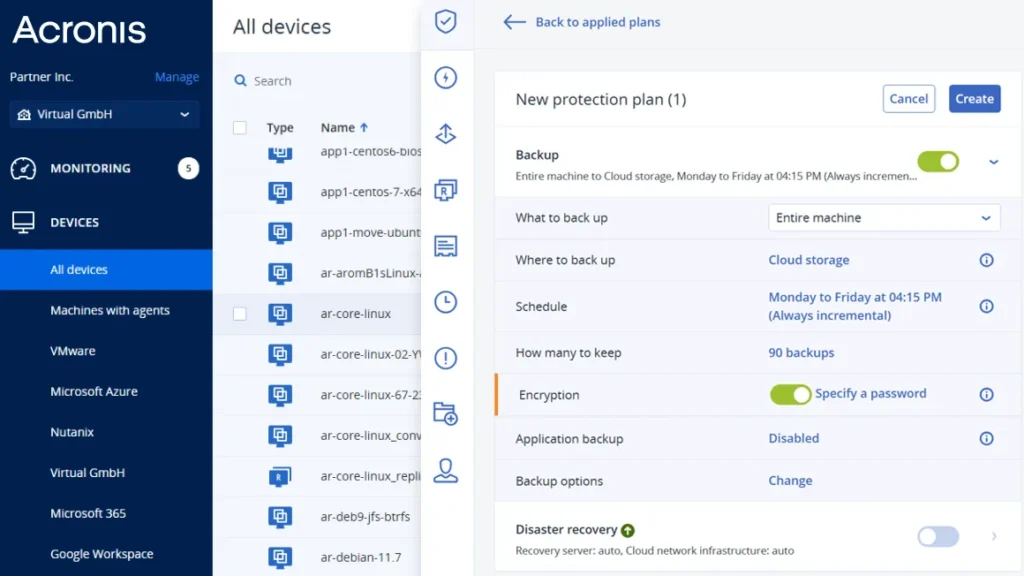Turn off the Encryption toggle

tap(790, 395)
